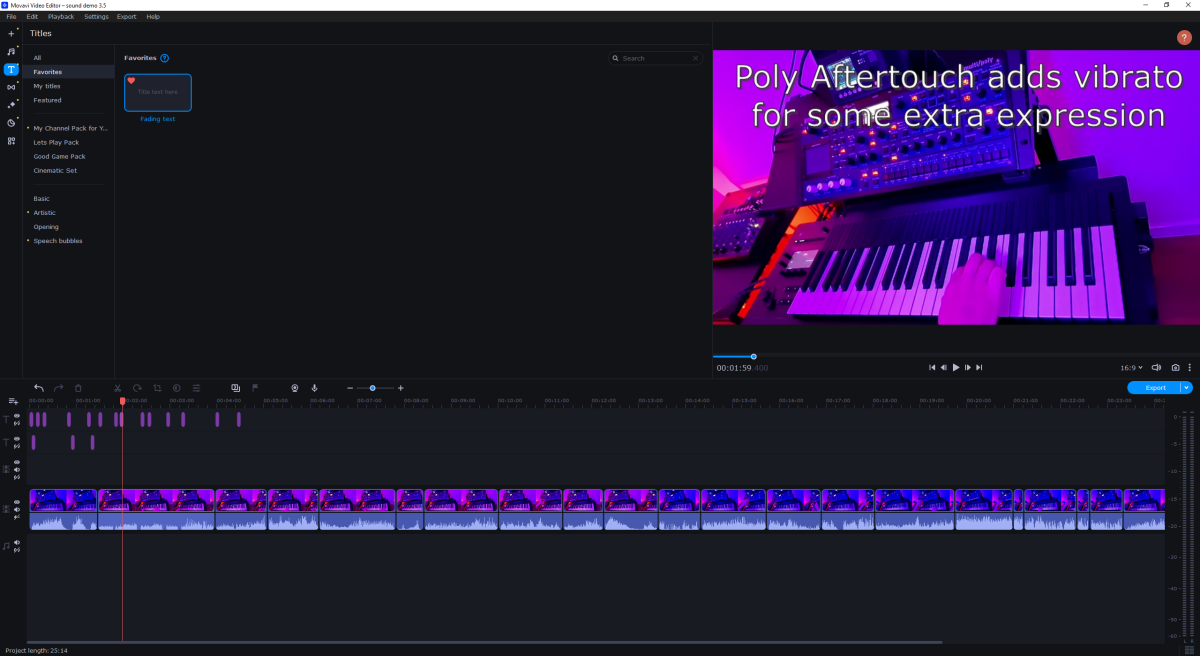Open the 16:9 aspect ratio dropdown

click(1132, 368)
